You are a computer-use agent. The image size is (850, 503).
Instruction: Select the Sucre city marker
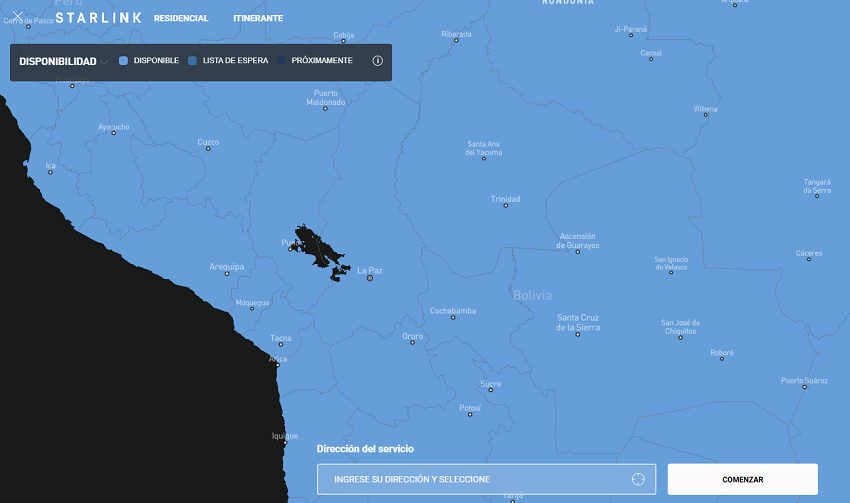click(x=490, y=391)
